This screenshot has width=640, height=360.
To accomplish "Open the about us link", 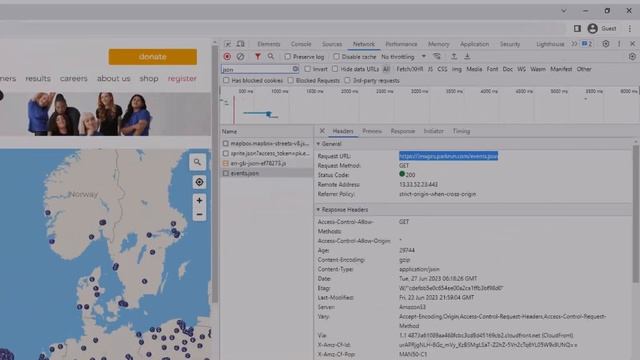I will coord(113,78).
